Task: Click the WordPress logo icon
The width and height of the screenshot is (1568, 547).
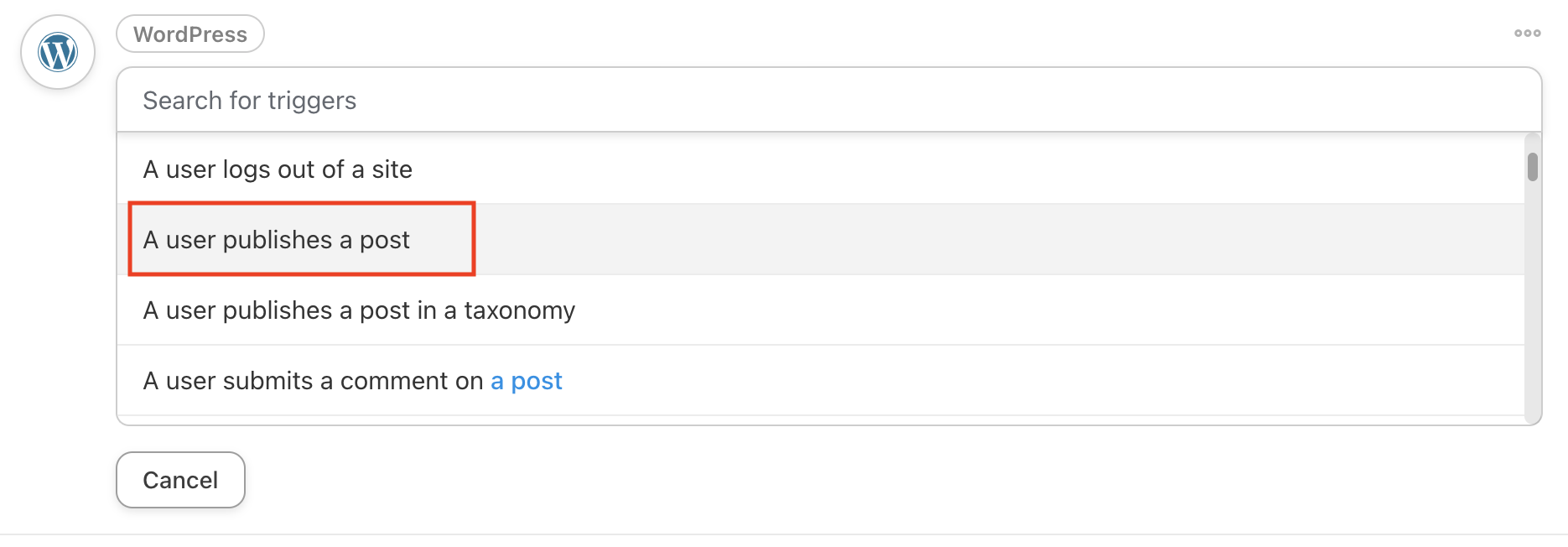Action: coord(58,52)
